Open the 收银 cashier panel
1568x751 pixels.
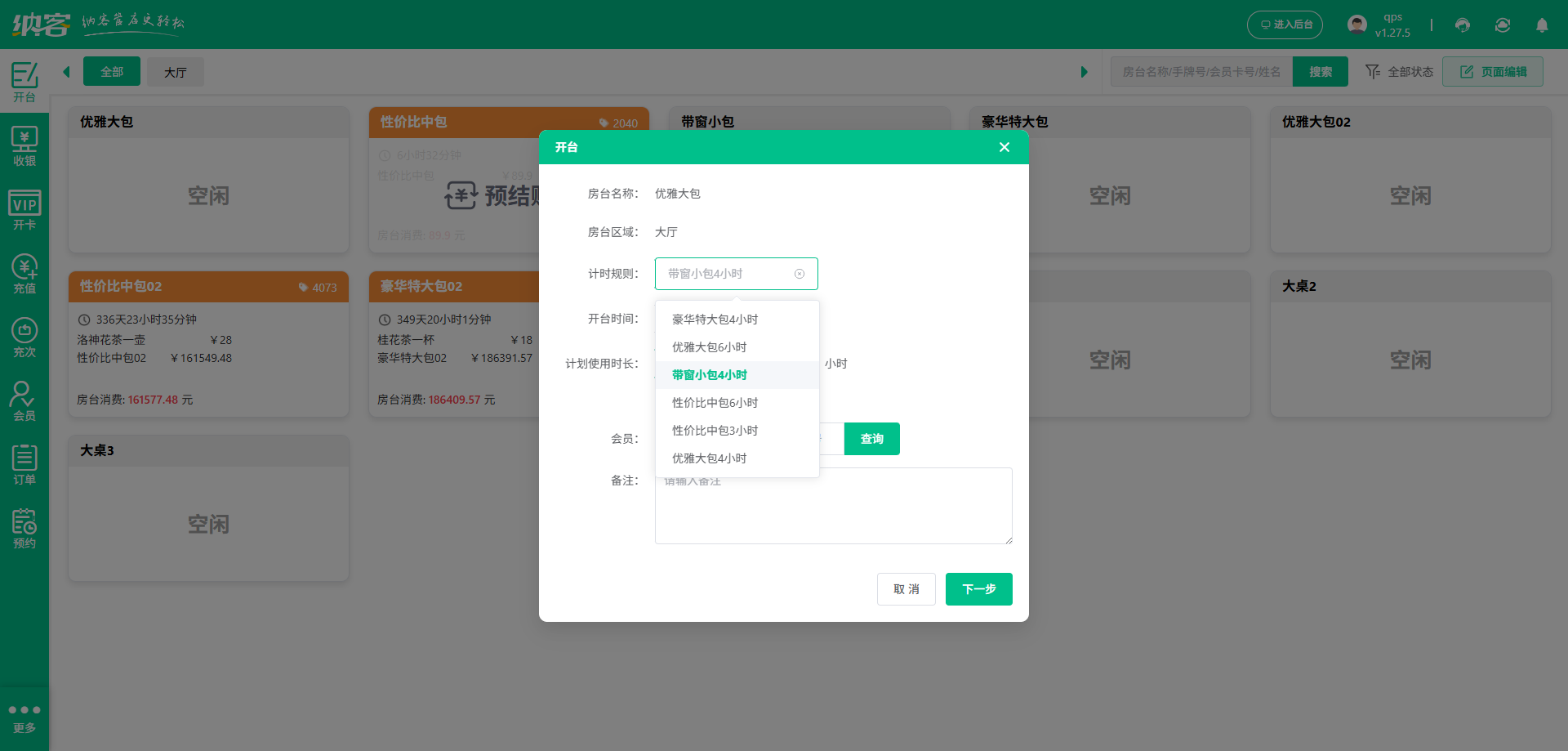(24, 145)
